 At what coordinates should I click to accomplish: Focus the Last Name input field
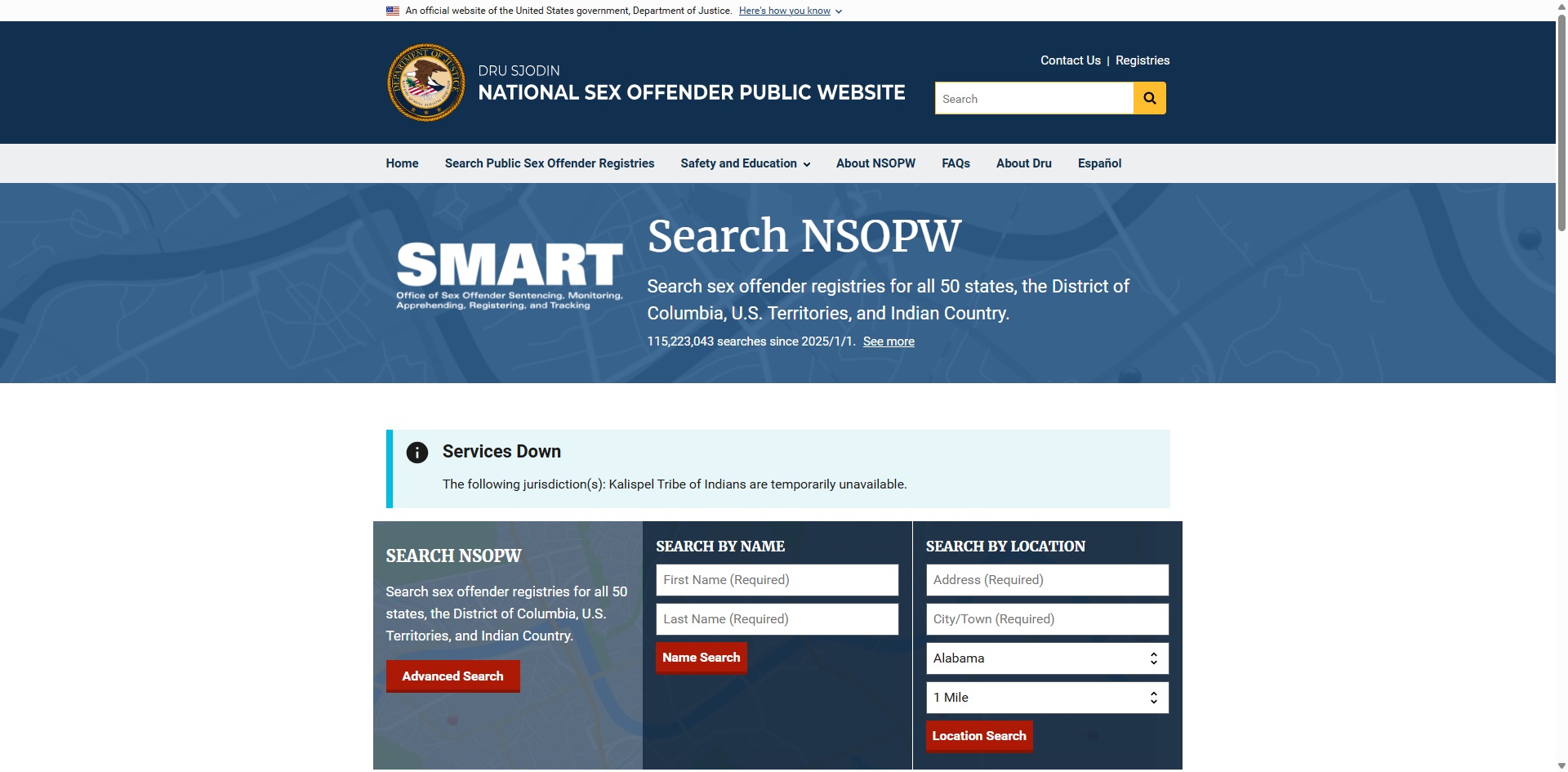click(x=777, y=619)
